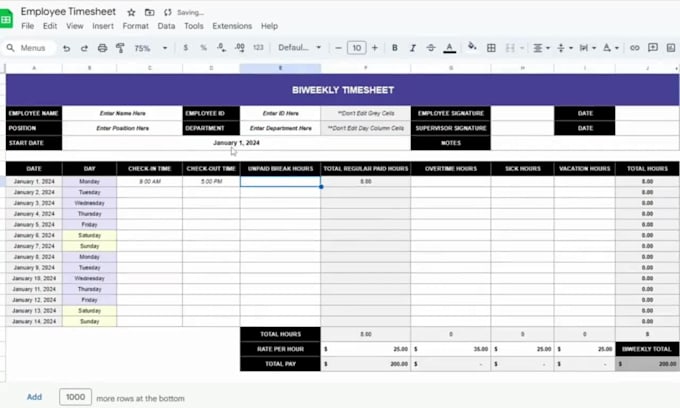Select the NOTES label cell
Screen dimensions: 680x408
451,143
